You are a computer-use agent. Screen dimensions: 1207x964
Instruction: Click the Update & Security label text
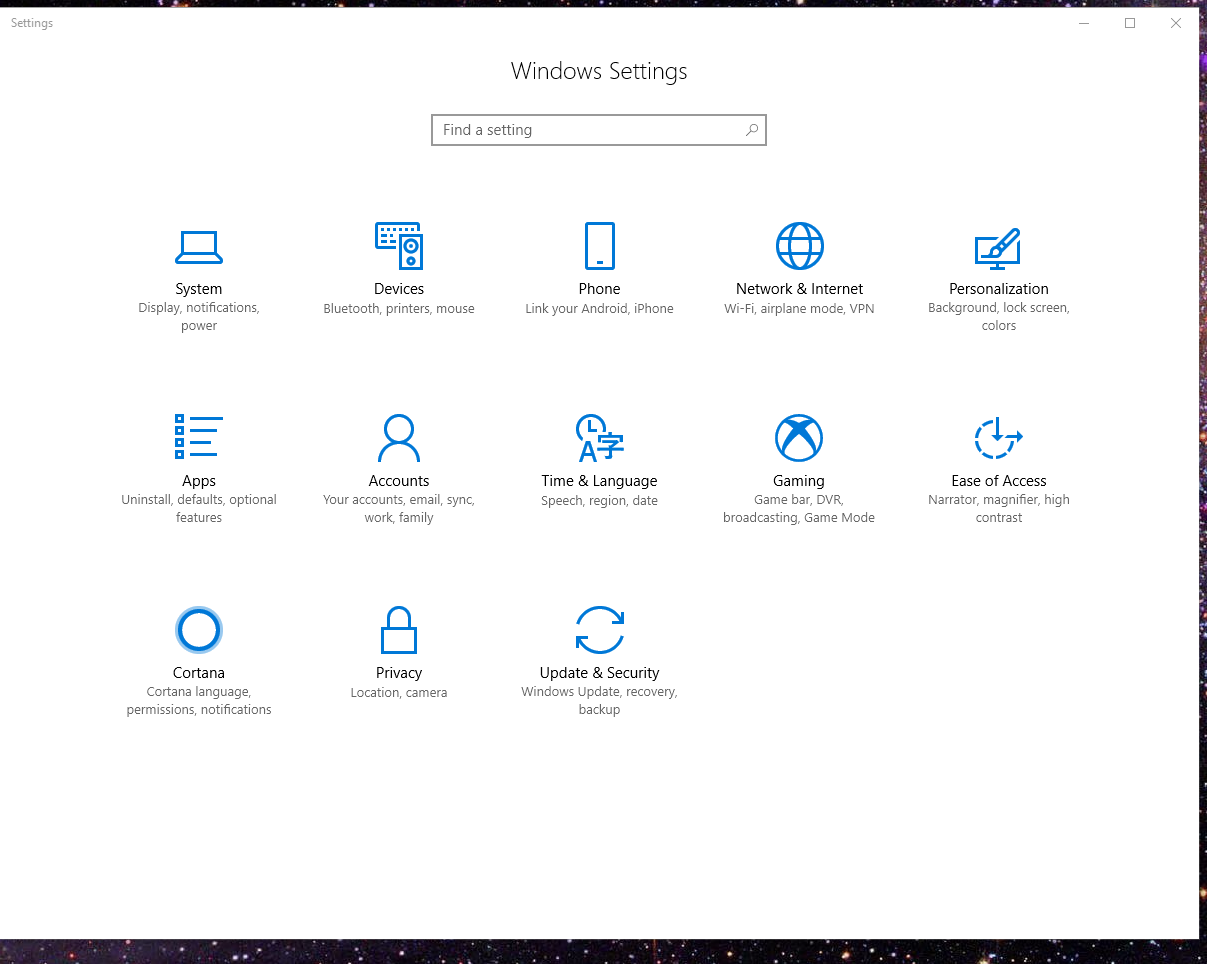click(x=599, y=673)
